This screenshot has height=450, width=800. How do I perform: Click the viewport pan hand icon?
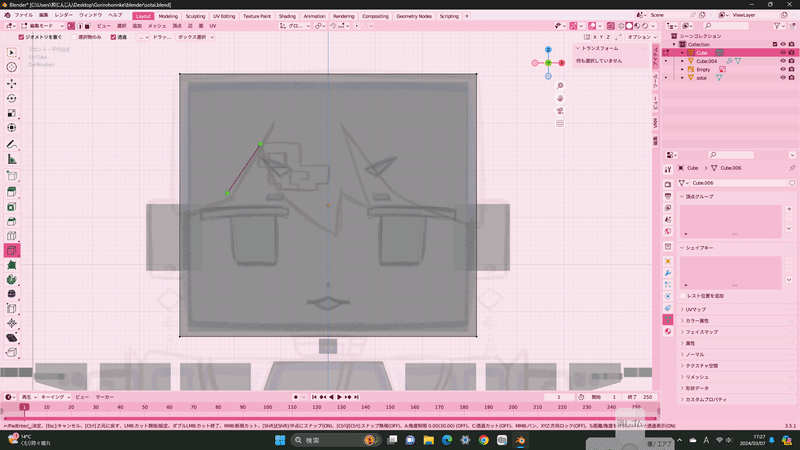pos(560,98)
